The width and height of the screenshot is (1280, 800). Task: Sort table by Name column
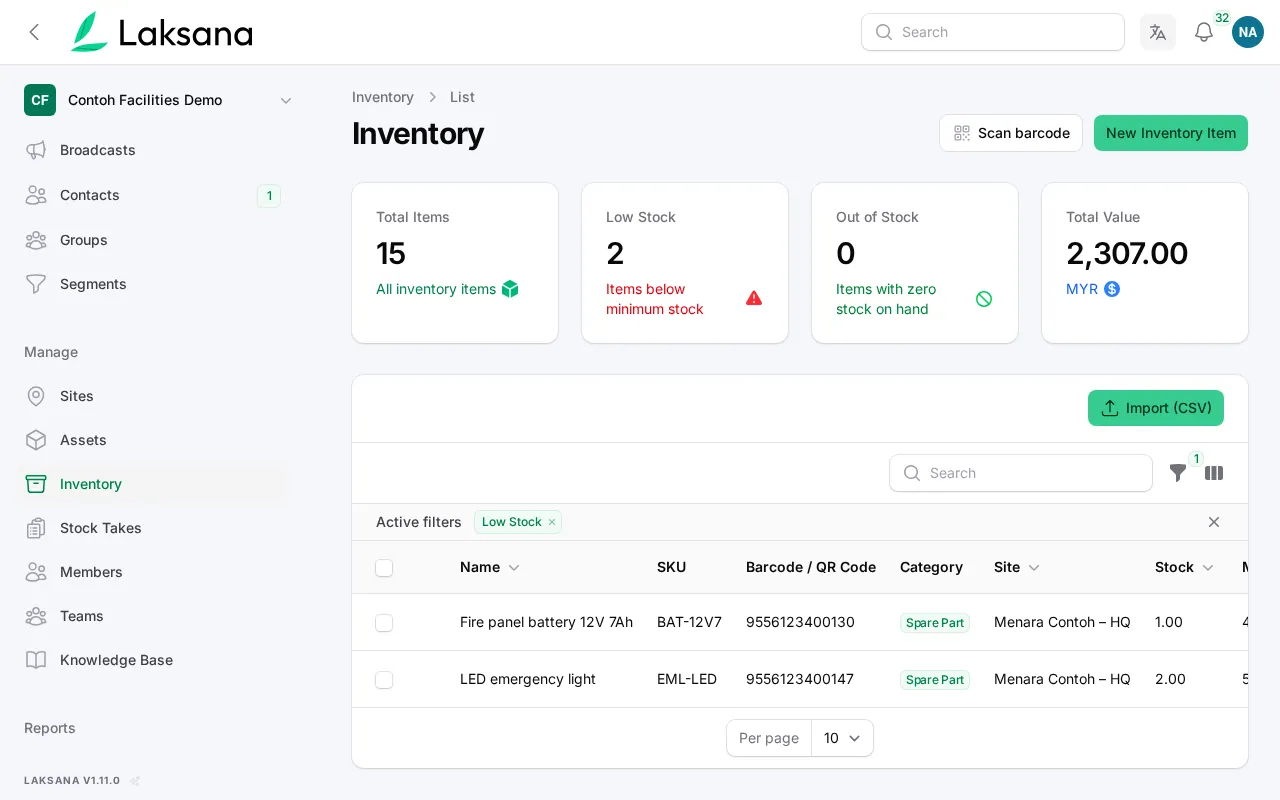coord(490,567)
